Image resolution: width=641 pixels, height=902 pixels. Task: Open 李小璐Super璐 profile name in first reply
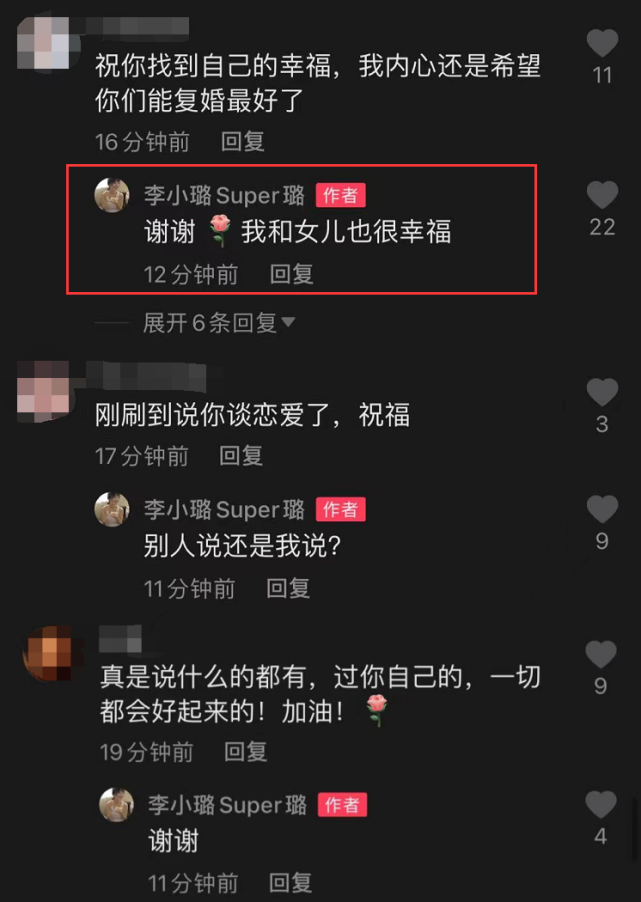pos(224,196)
